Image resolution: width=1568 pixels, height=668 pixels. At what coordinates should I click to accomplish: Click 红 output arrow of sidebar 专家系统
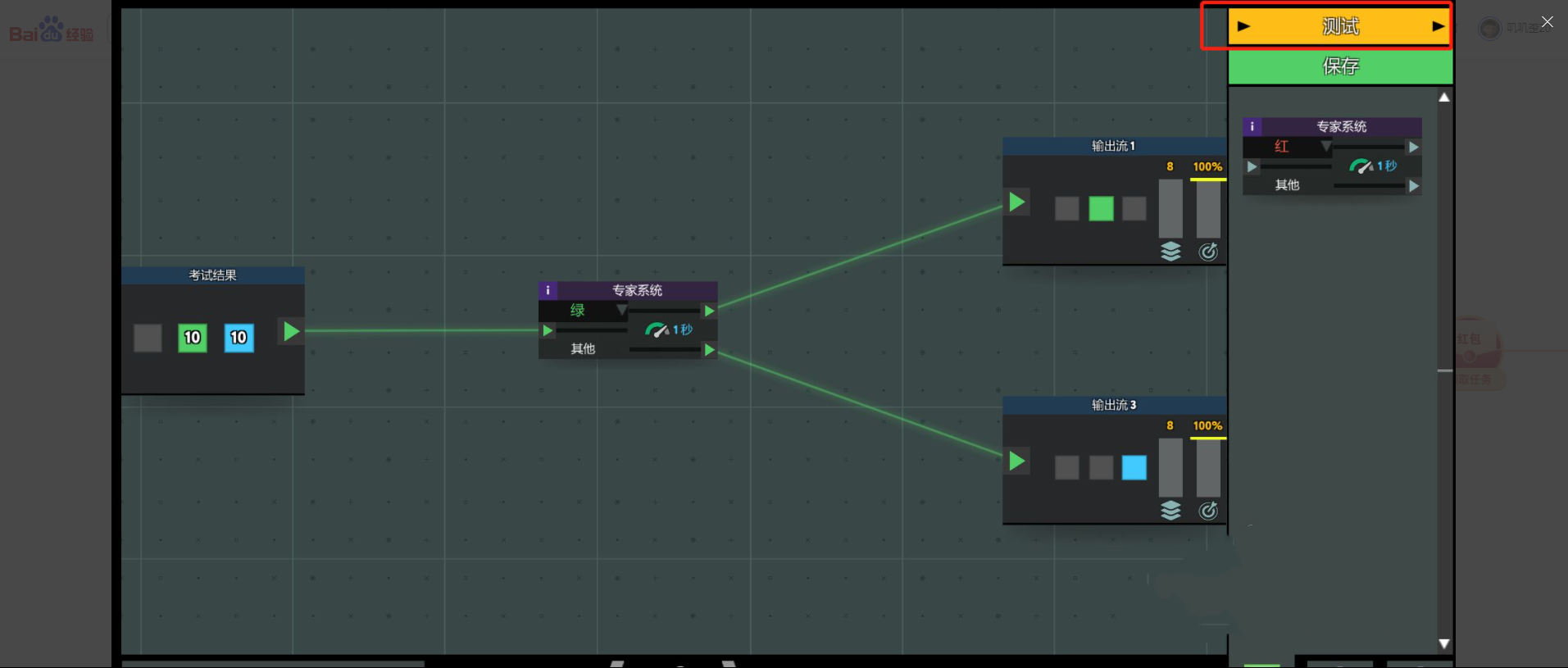coord(1414,147)
